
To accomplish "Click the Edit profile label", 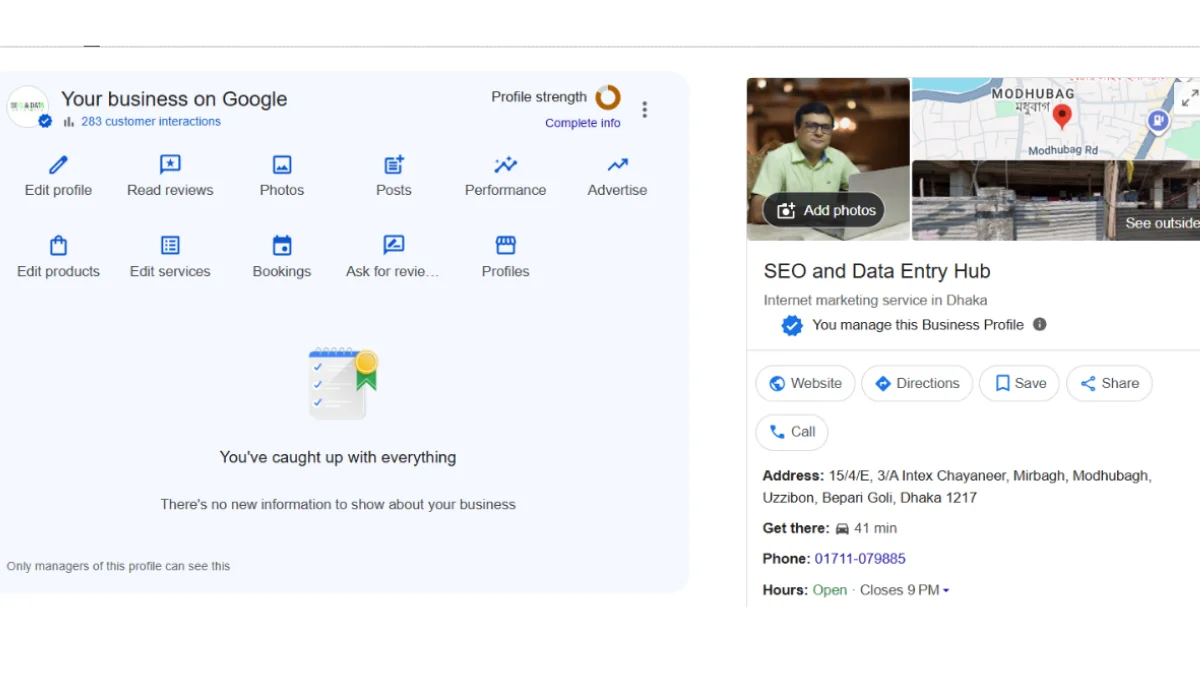I will point(58,190).
